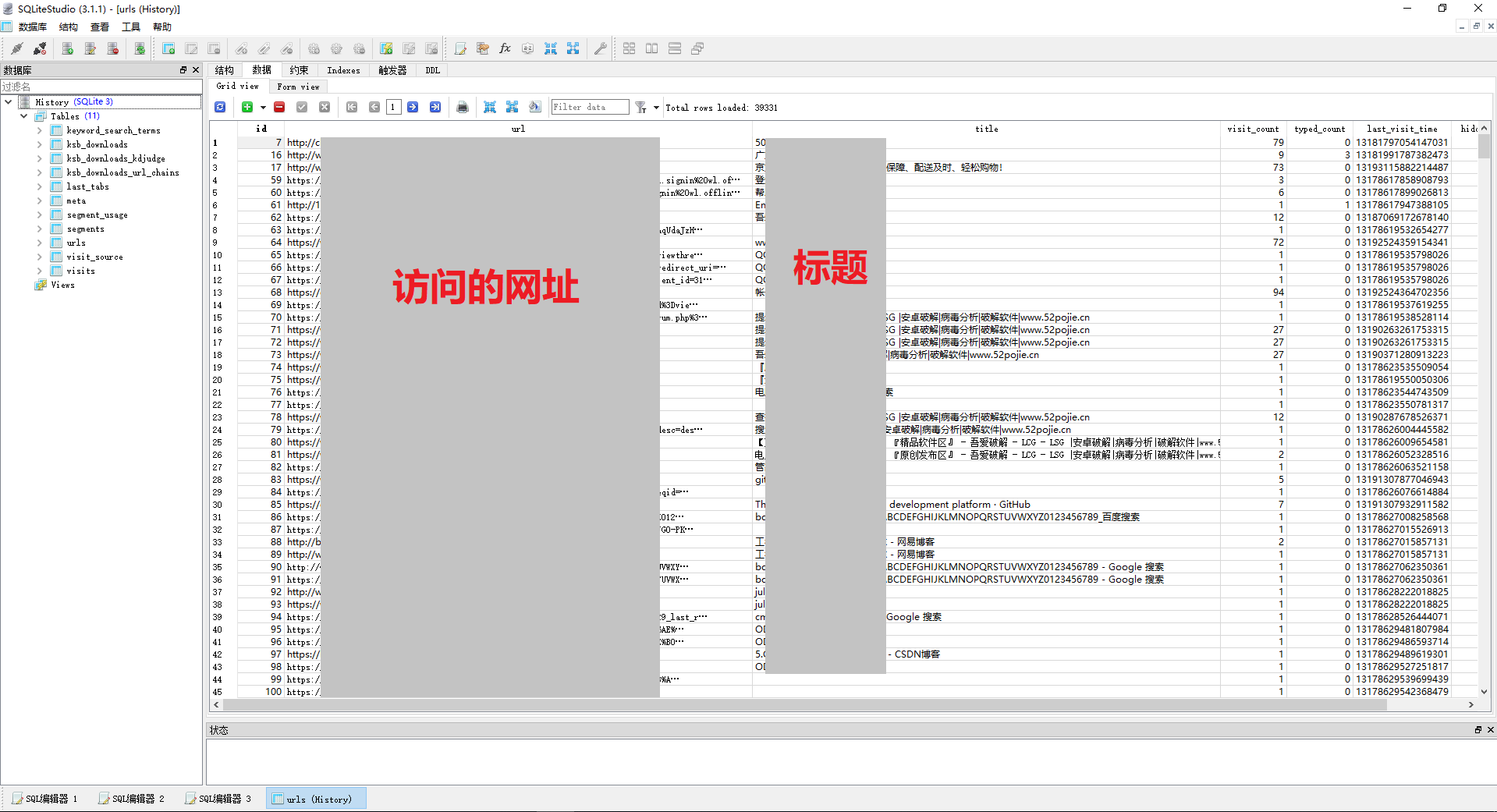Click the vertical scrollbar down arrow

click(x=1484, y=692)
